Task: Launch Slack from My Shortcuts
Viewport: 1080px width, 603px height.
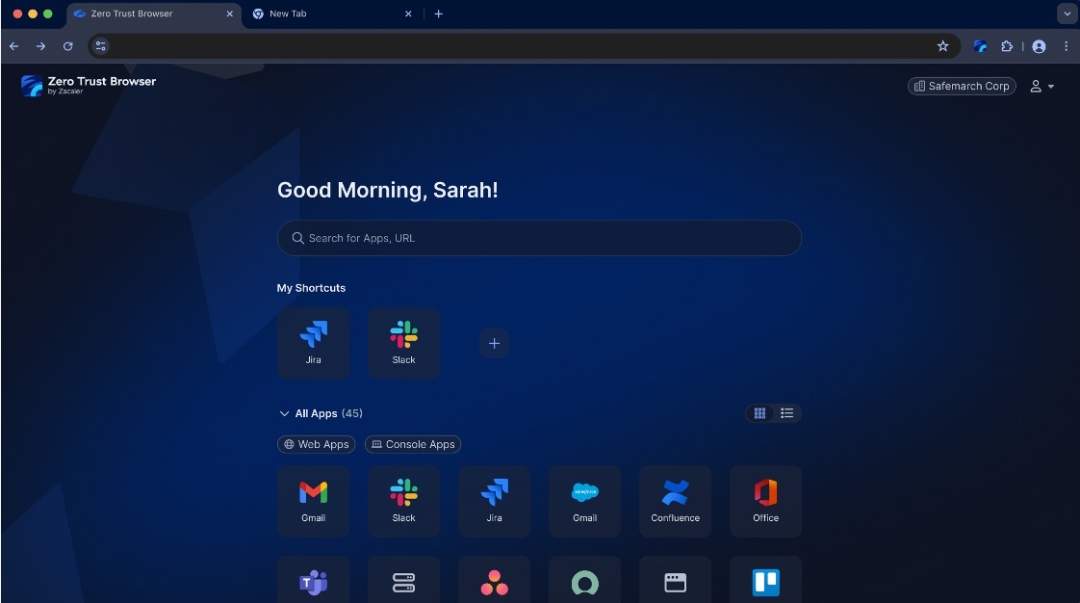Action: (x=403, y=343)
